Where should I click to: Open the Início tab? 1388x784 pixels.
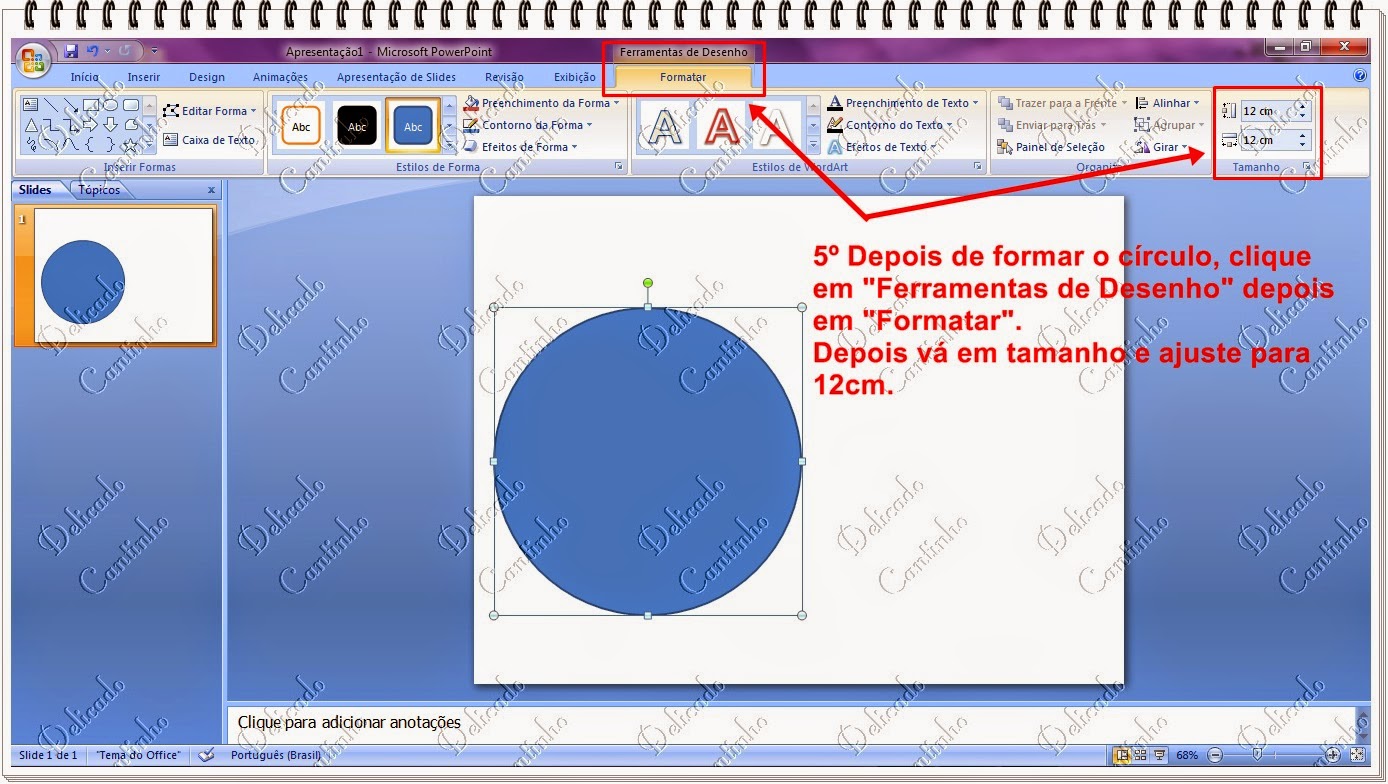pos(85,77)
